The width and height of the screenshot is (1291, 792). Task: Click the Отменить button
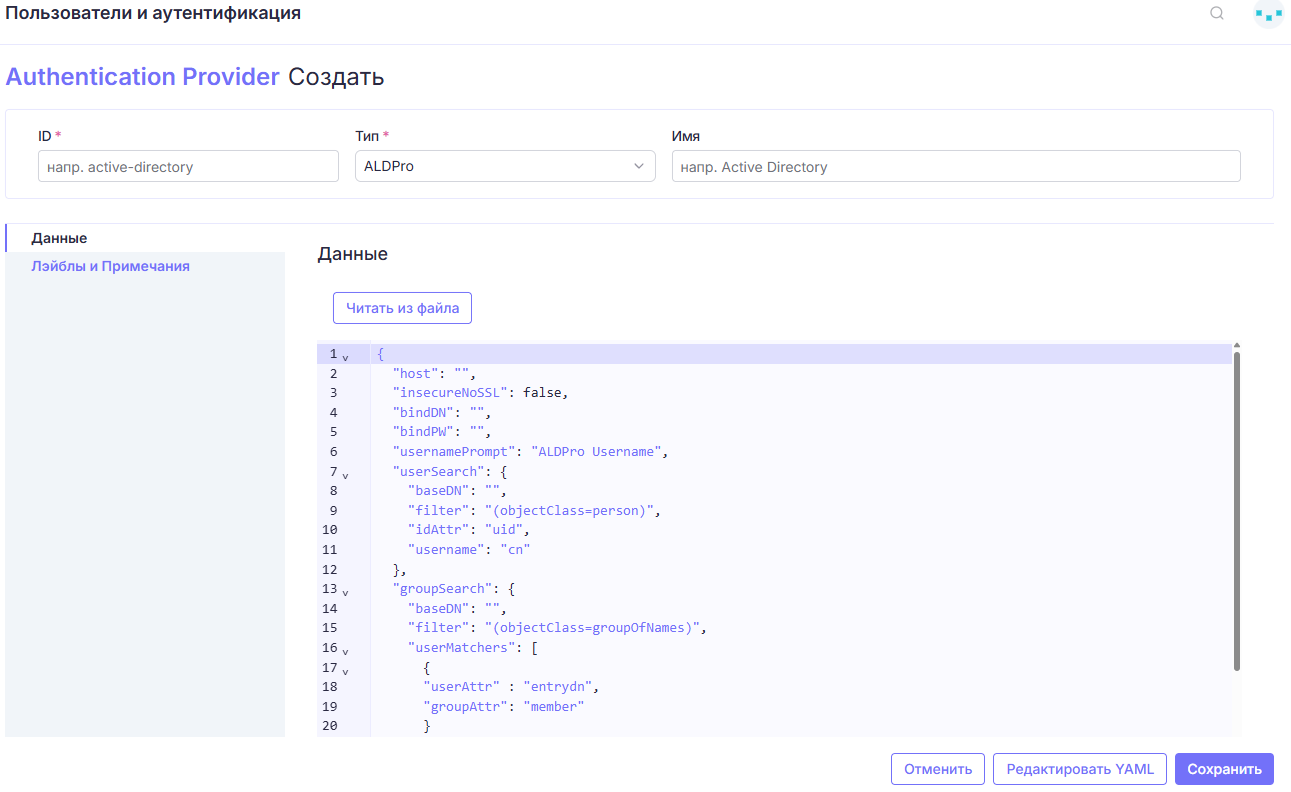(938, 769)
